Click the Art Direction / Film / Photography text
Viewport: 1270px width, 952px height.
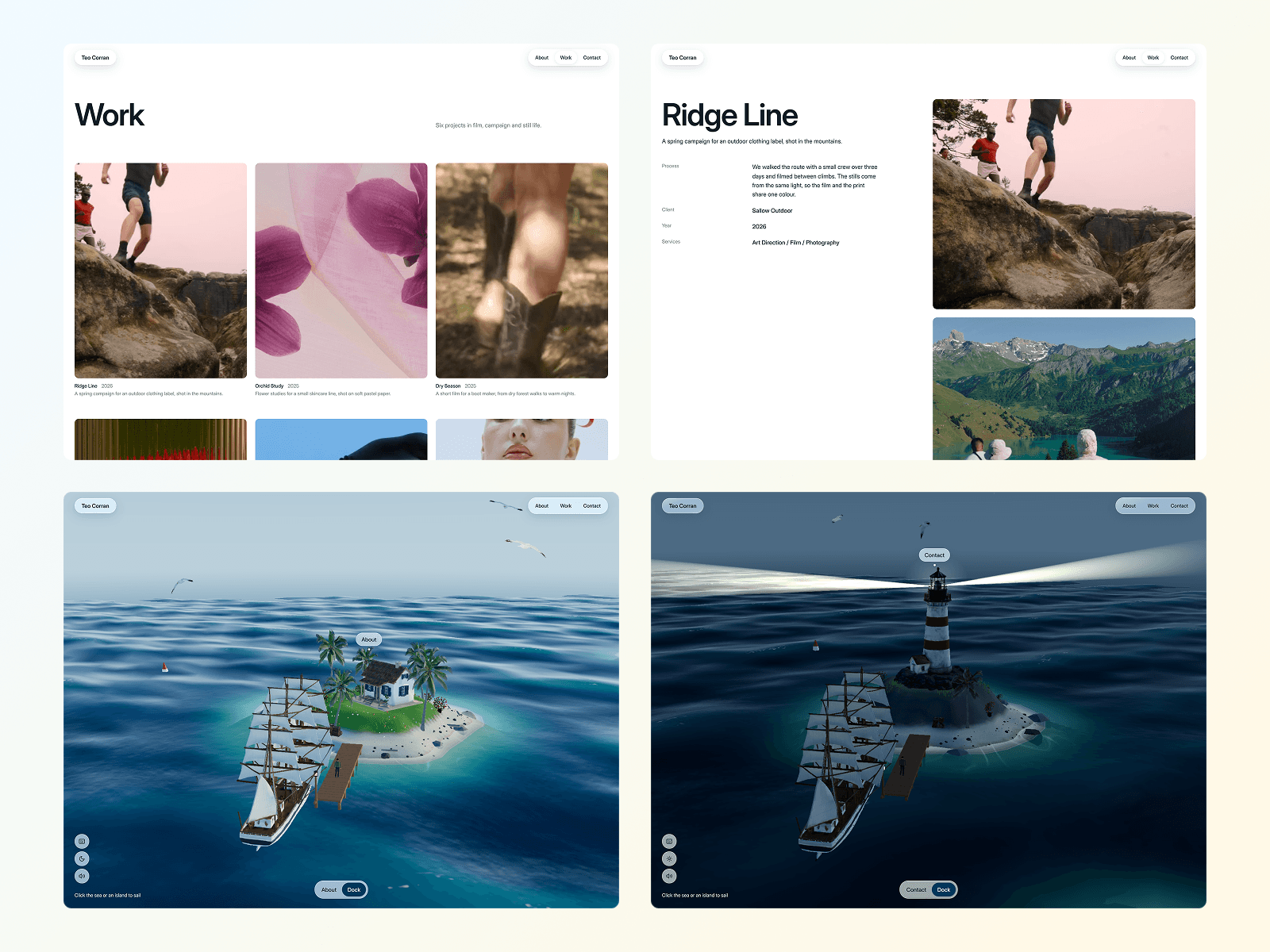click(795, 243)
